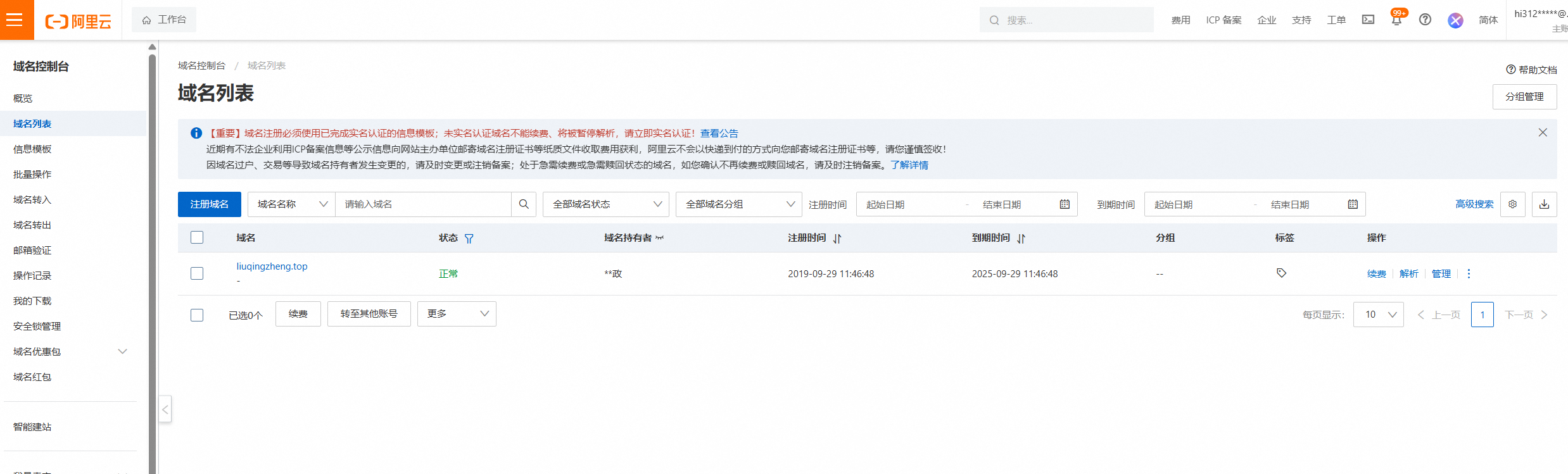
Task: Open domain liuqingzheng.top link
Action: coord(272,266)
